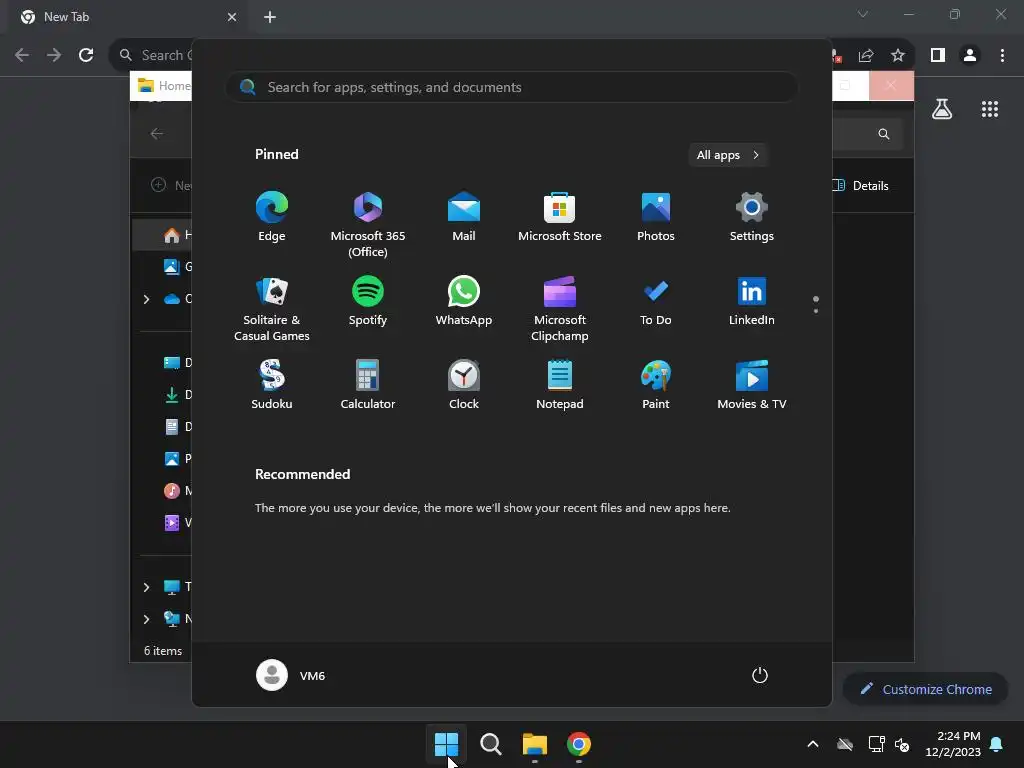Open the To Do app
Viewport: 1024px width, 768px height.
tap(656, 300)
